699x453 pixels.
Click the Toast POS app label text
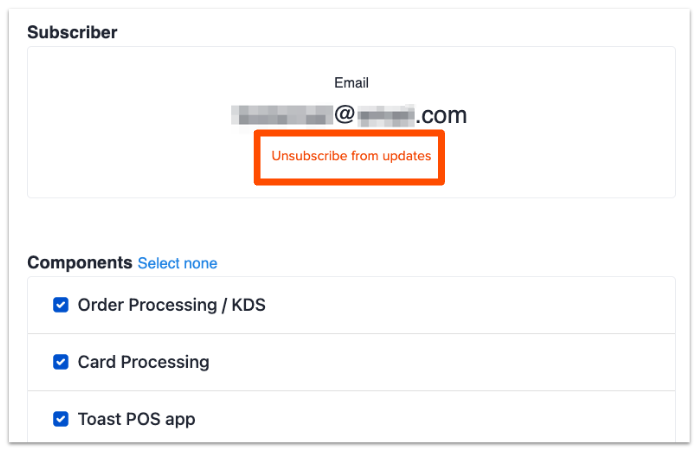[136, 419]
